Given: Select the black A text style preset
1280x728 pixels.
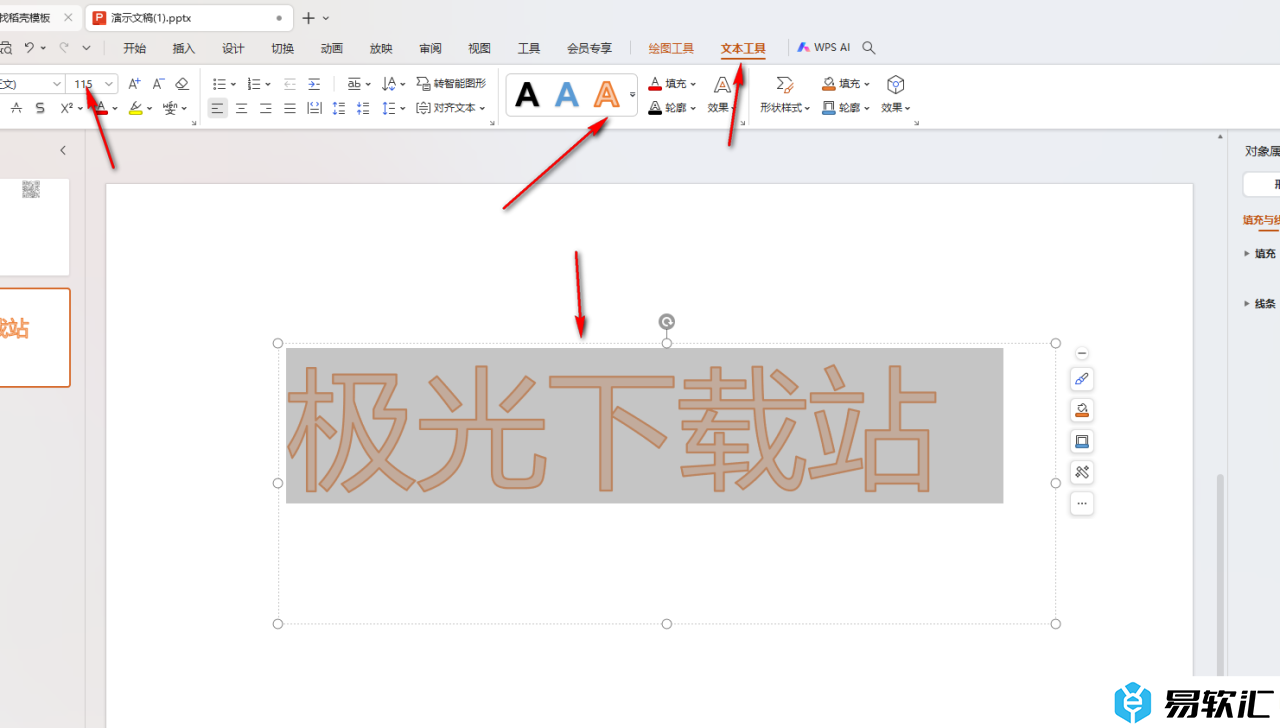Looking at the screenshot, I should coord(527,95).
